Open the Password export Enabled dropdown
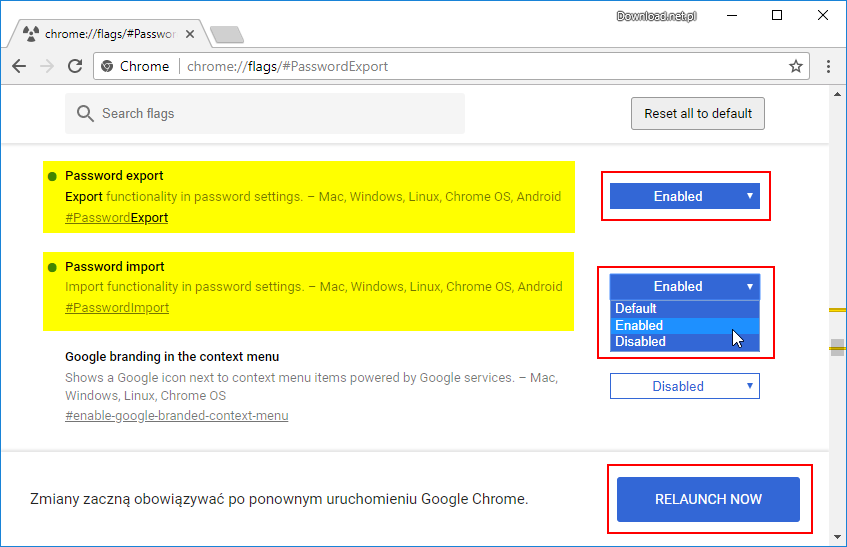The image size is (847, 547). (x=684, y=196)
